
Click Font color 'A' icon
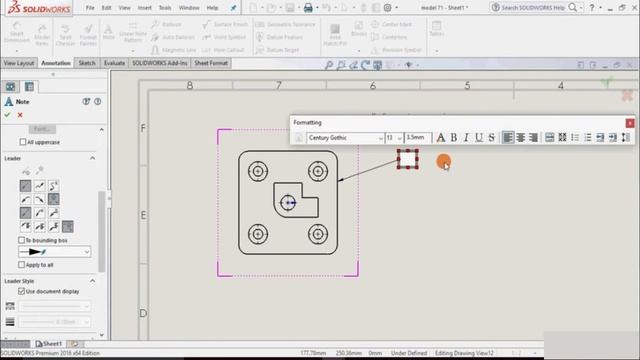(x=441, y=138)
